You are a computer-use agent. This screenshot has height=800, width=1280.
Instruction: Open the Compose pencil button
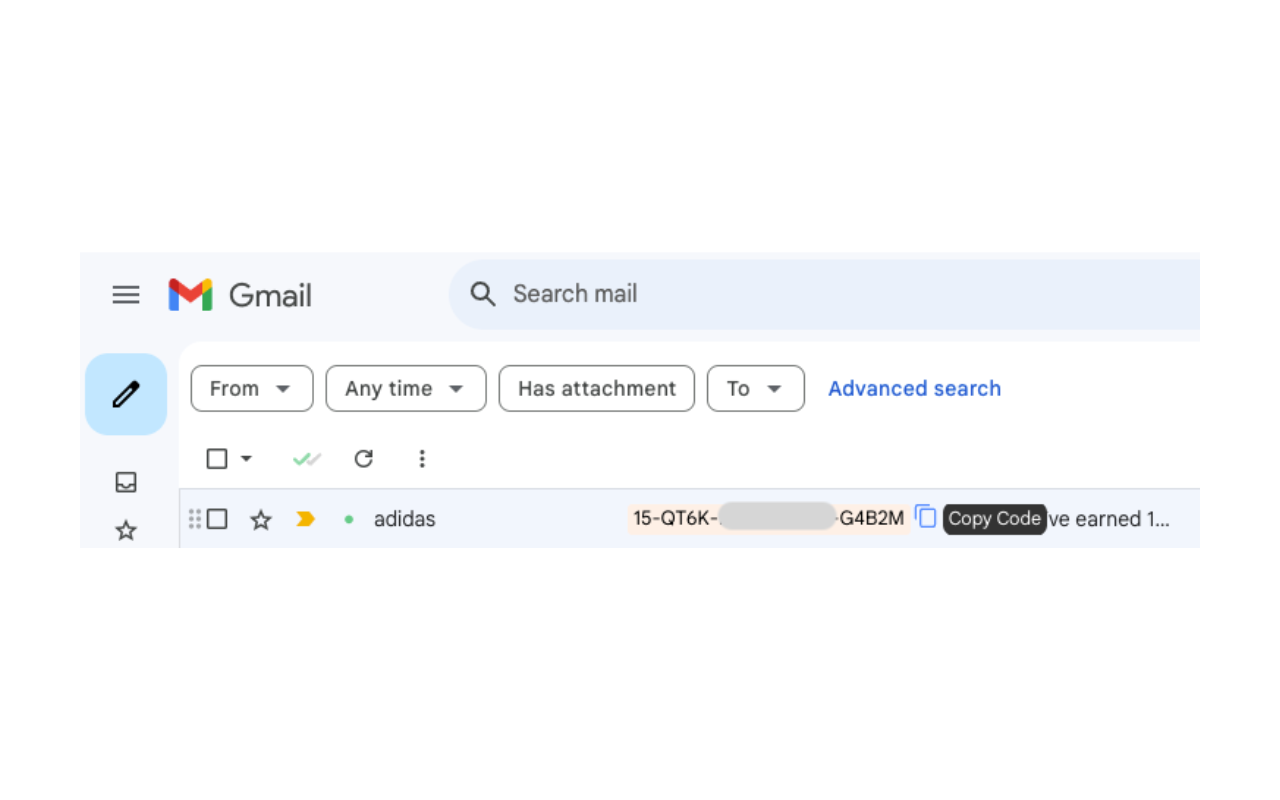tap(126, 394)
